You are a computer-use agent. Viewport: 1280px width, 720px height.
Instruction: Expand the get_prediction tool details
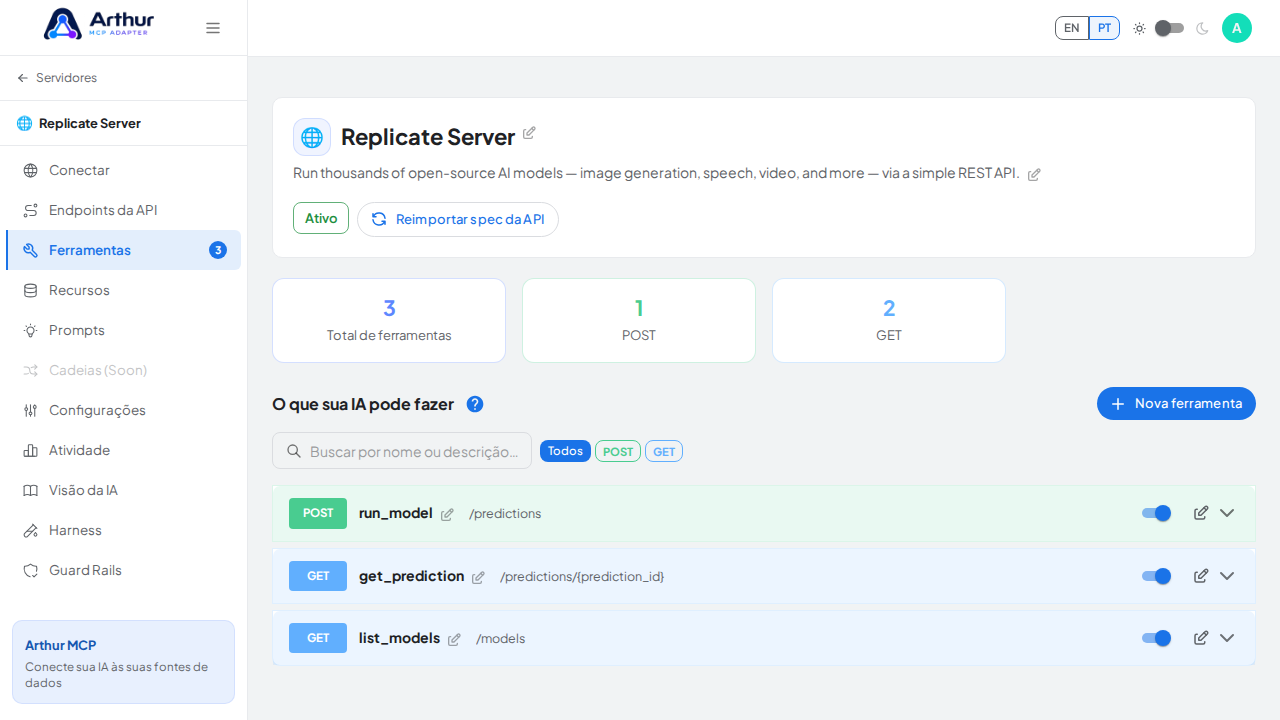pyautogui.click(x=1227, y=576)
